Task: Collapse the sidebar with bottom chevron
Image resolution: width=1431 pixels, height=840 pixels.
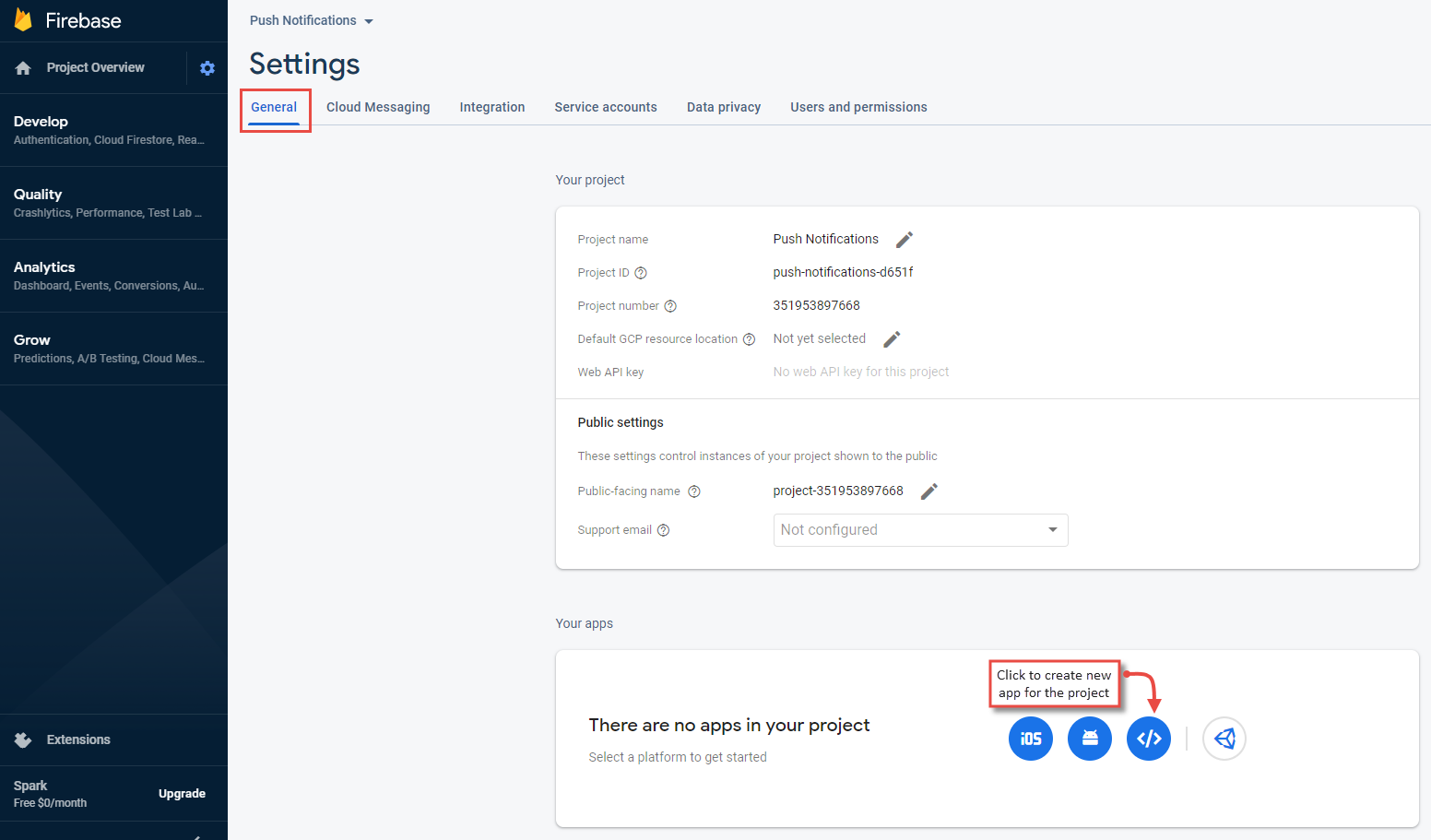Action: (x=196, y=837)
